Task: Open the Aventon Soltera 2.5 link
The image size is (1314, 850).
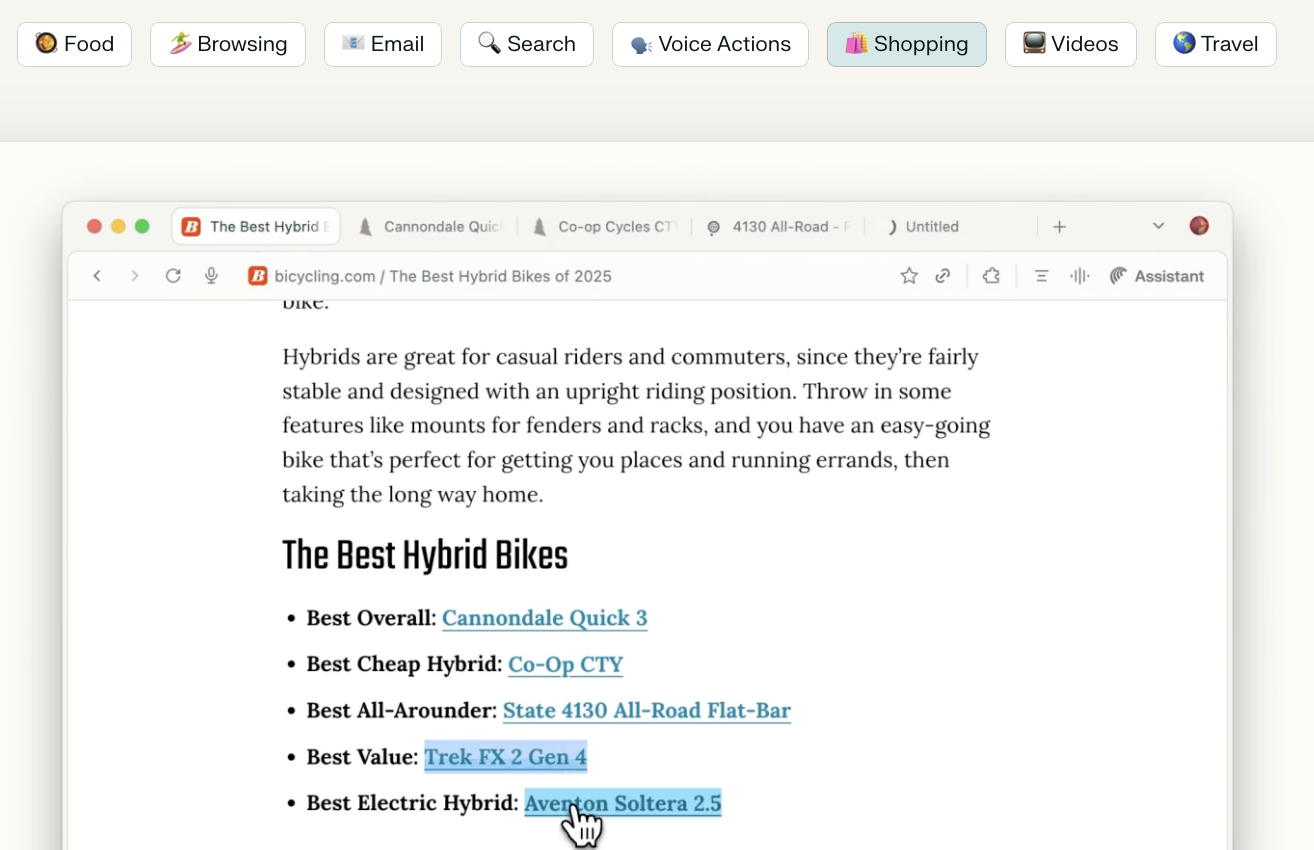Action: coord(623,803)
